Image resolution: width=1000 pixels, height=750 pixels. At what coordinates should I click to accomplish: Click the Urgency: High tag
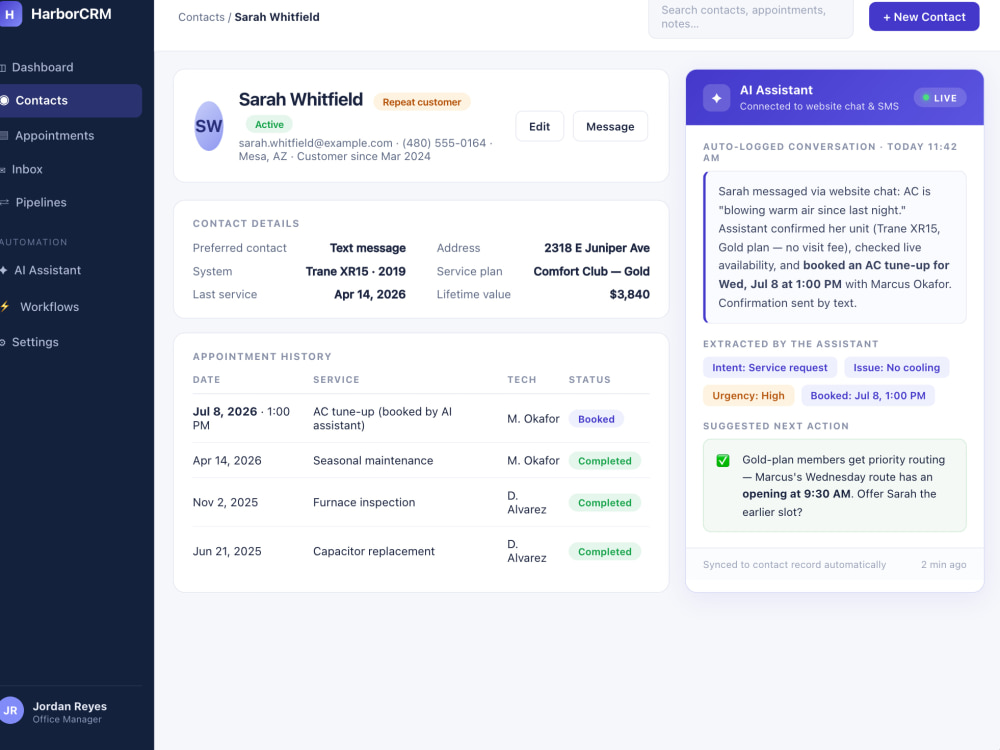[x=749, y=395]
